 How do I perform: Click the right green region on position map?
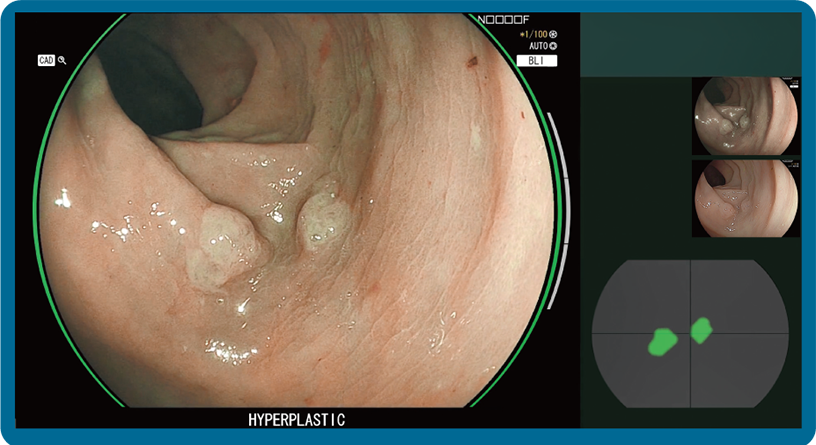[701, 328]
